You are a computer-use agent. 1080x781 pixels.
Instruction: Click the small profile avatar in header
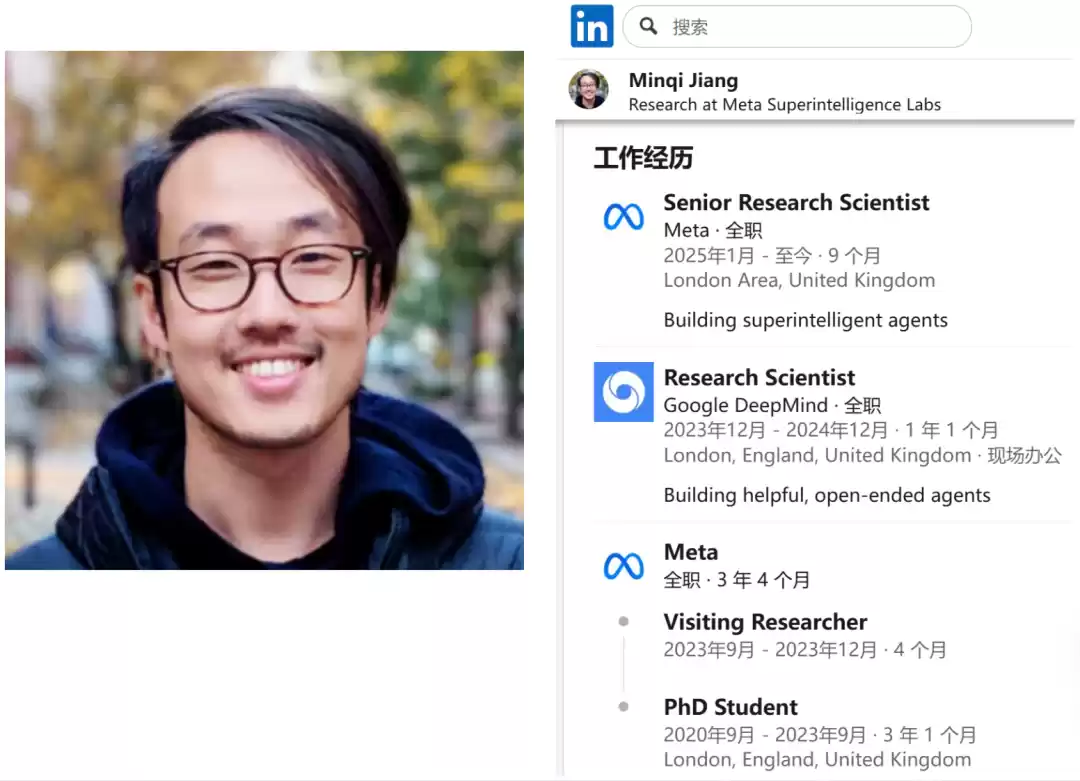pos(588,90)
